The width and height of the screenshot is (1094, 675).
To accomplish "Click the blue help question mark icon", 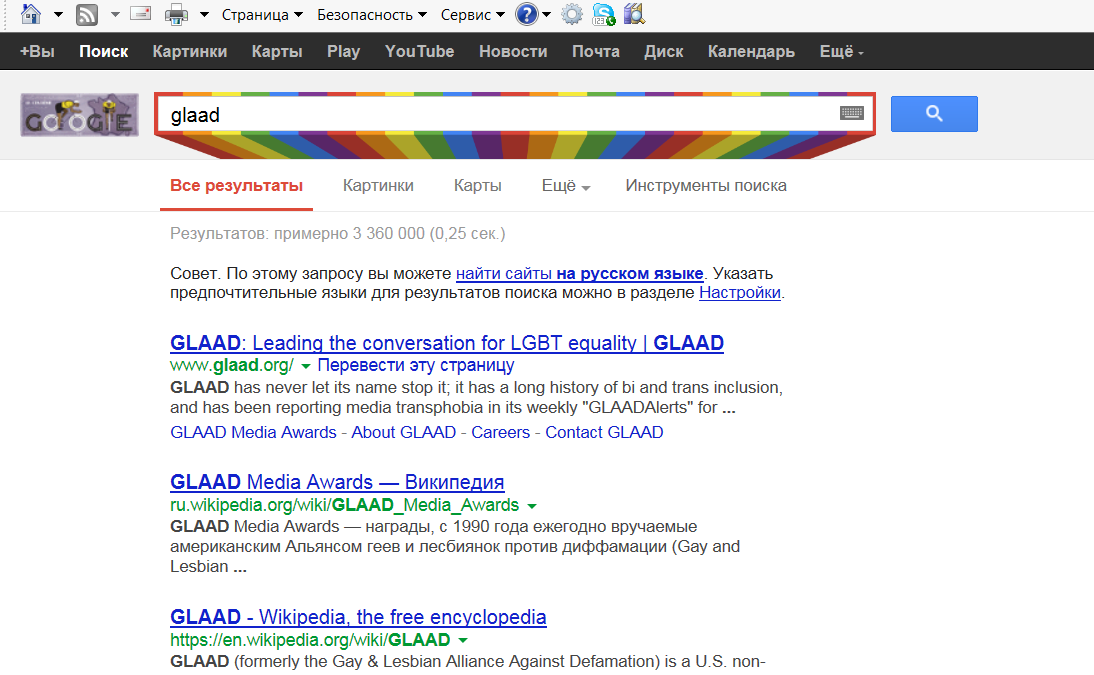I will pyautogui.click(x=527, y=14).
